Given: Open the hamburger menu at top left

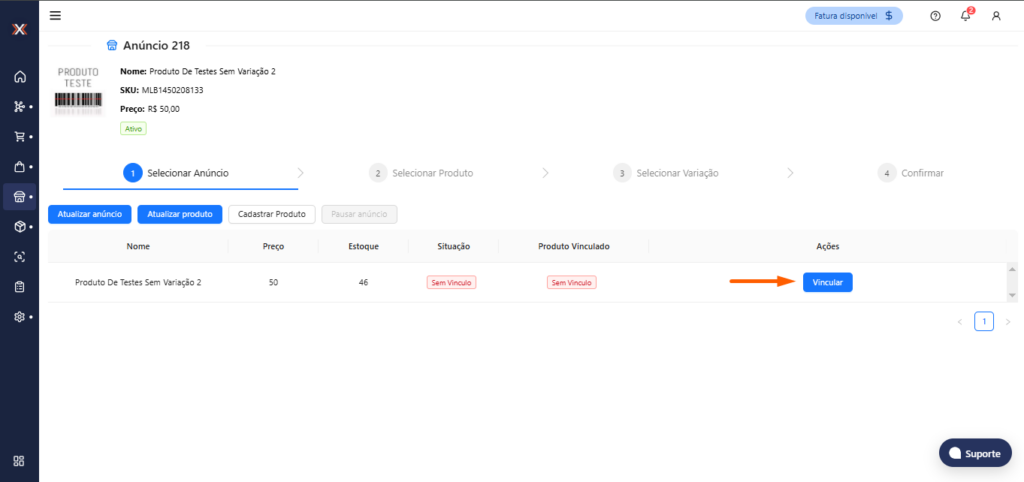Looking at the screenshot, I should pyautogui.click(x=55, y=15).
